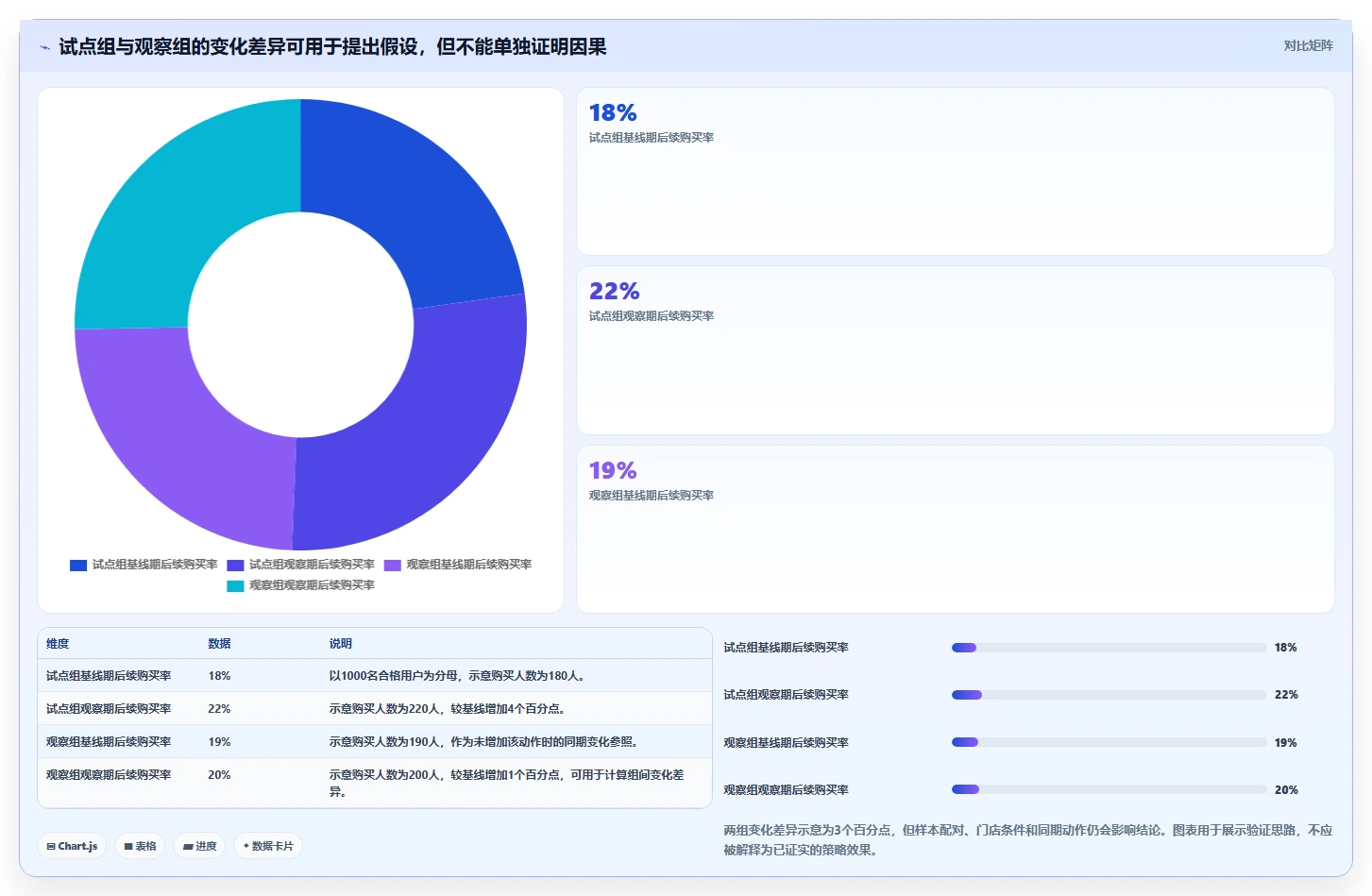This screenshot has width=1372, height=896.
Task: Toggle legend item 观察组基线期后续购买率
Action: 458,565
